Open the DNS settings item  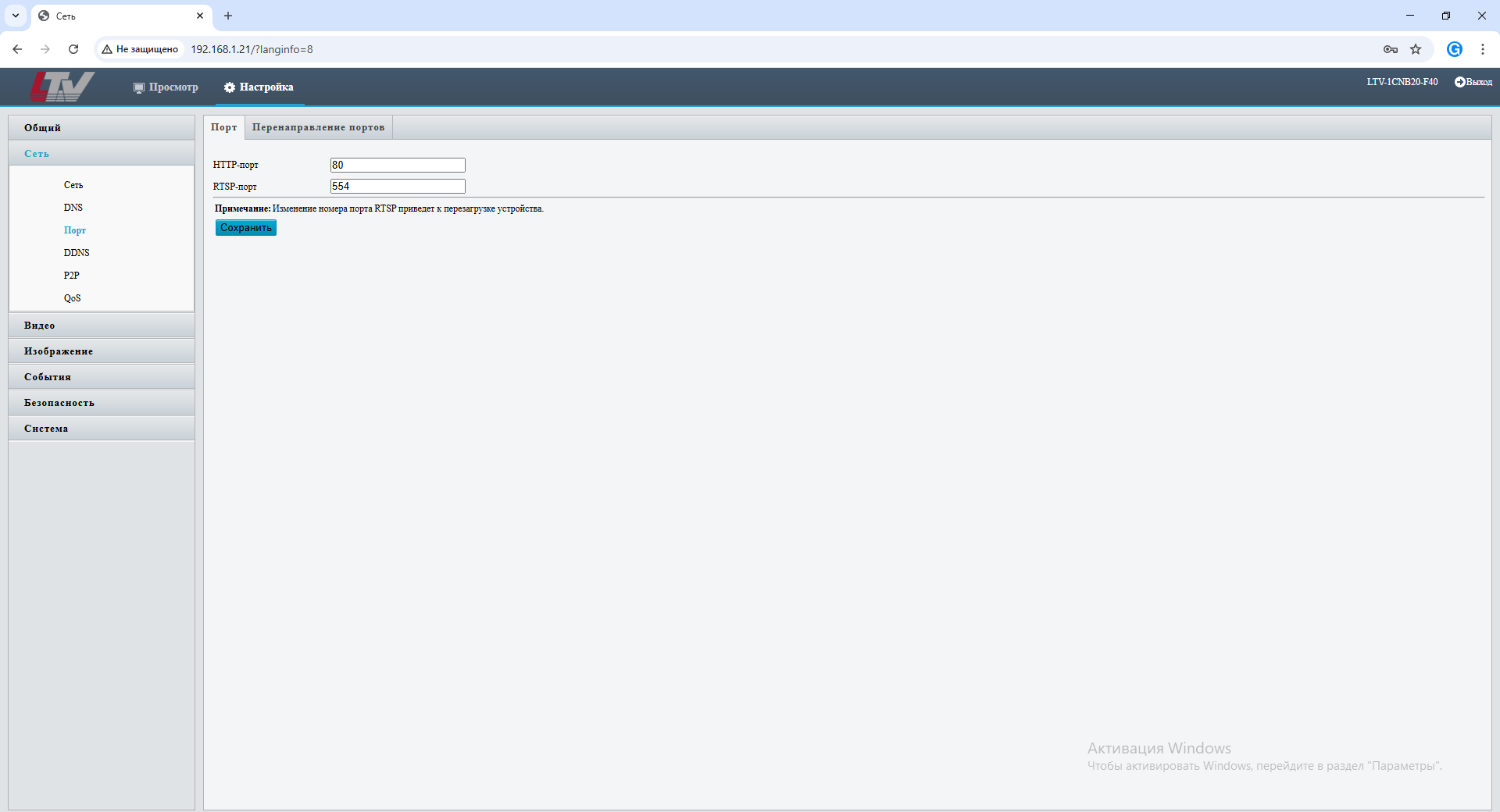(73, 208)
